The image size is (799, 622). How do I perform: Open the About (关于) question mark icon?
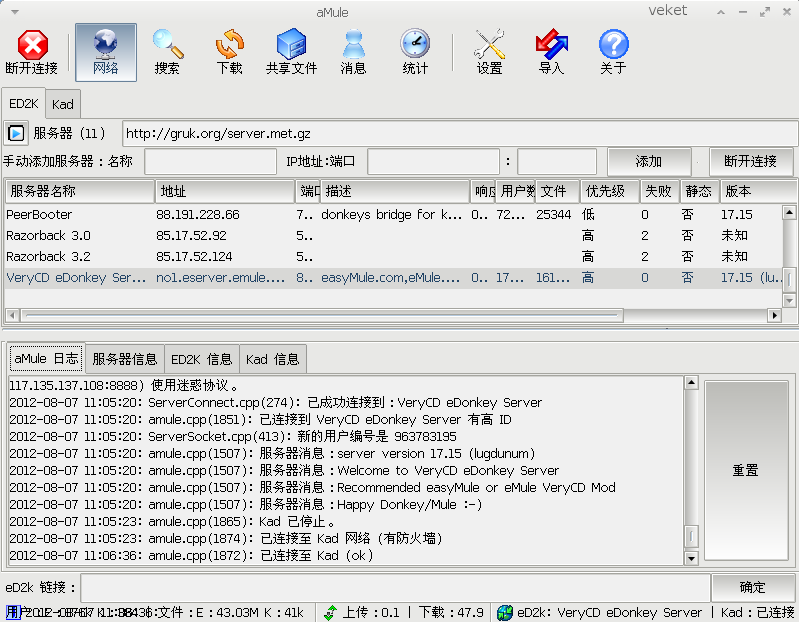click(614, 44)
